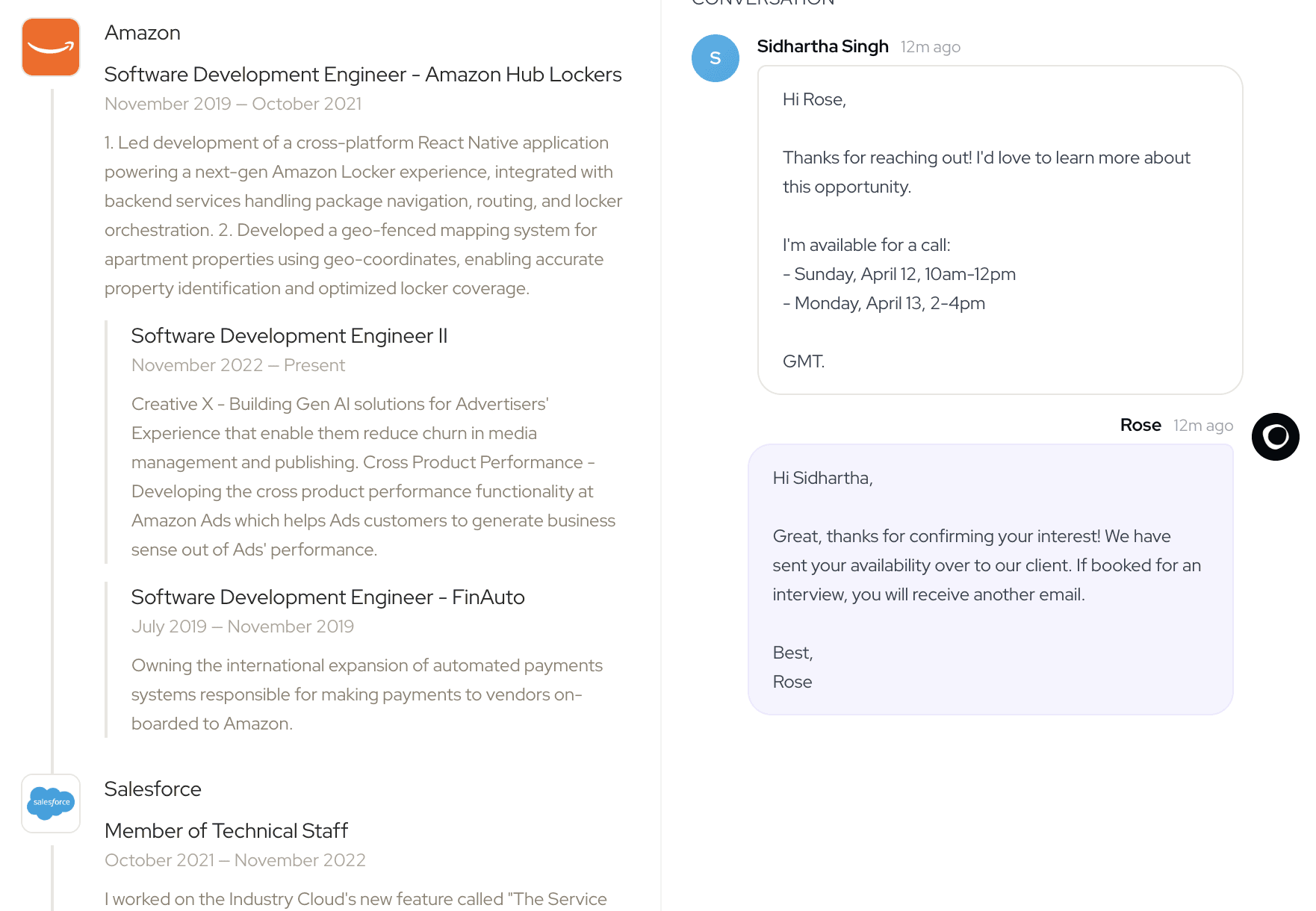Click the 12m ago timestamp beside Sidhartha Singh
Viewport: 1316px width, 911px height.
click(931, 47)
